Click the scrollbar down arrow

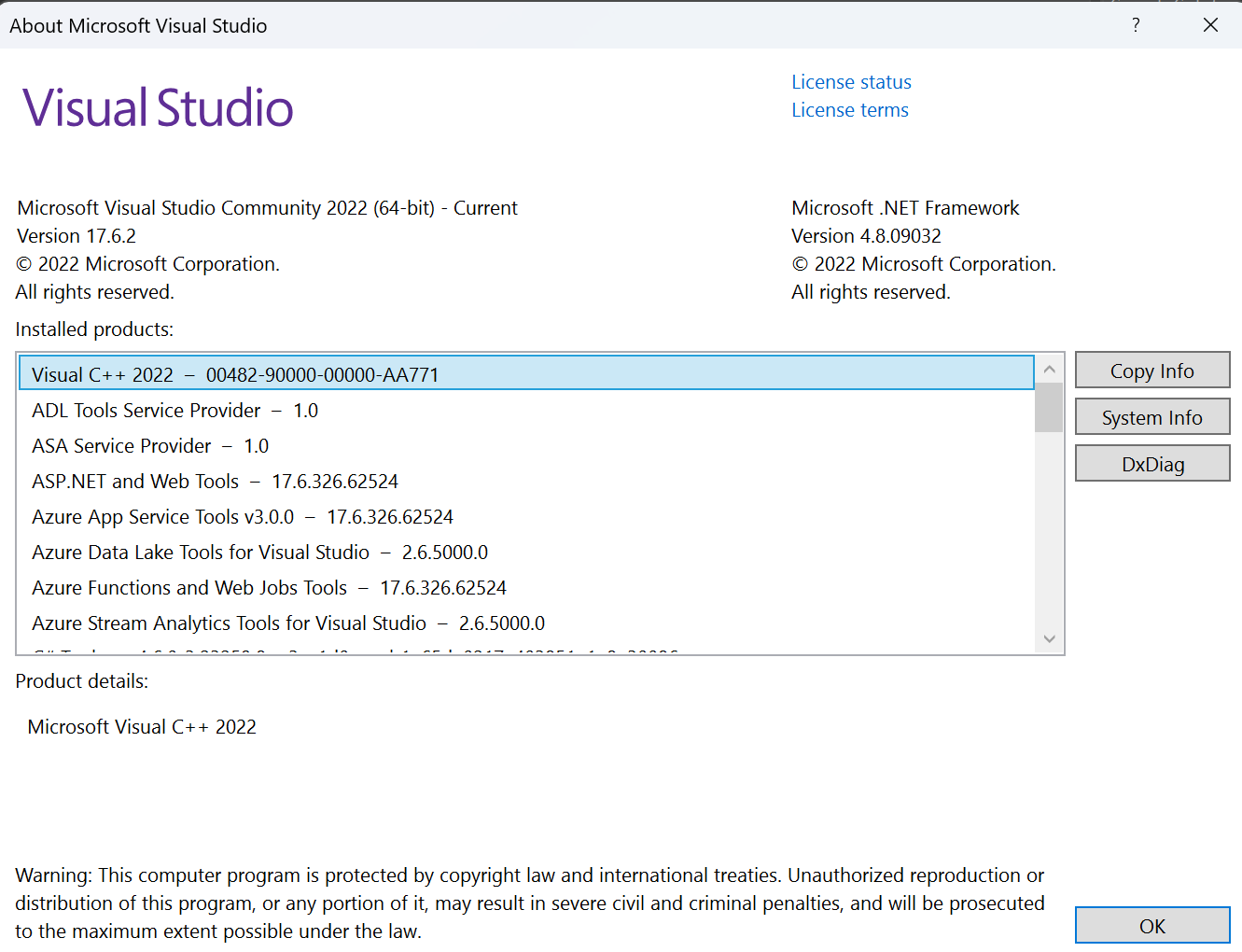(1049, 638)
